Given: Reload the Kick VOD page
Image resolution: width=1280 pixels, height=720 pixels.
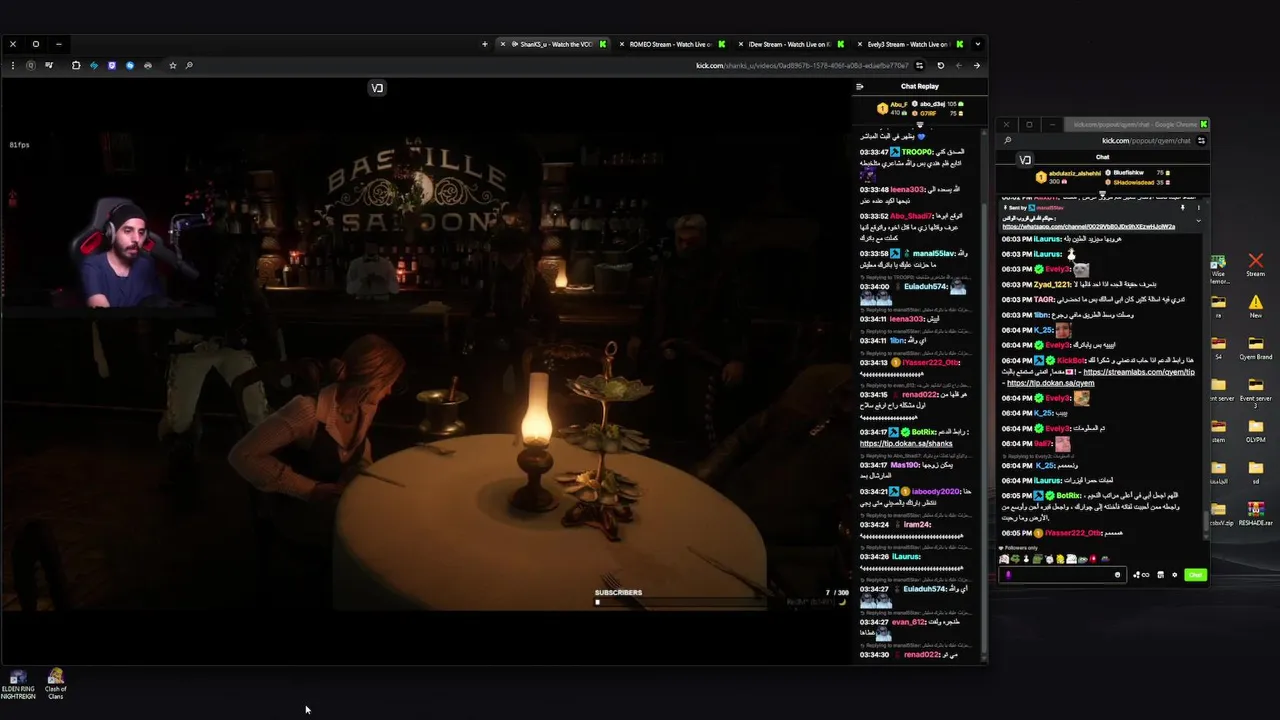Looking at the screenshot, I should click(x=940, y=66).
